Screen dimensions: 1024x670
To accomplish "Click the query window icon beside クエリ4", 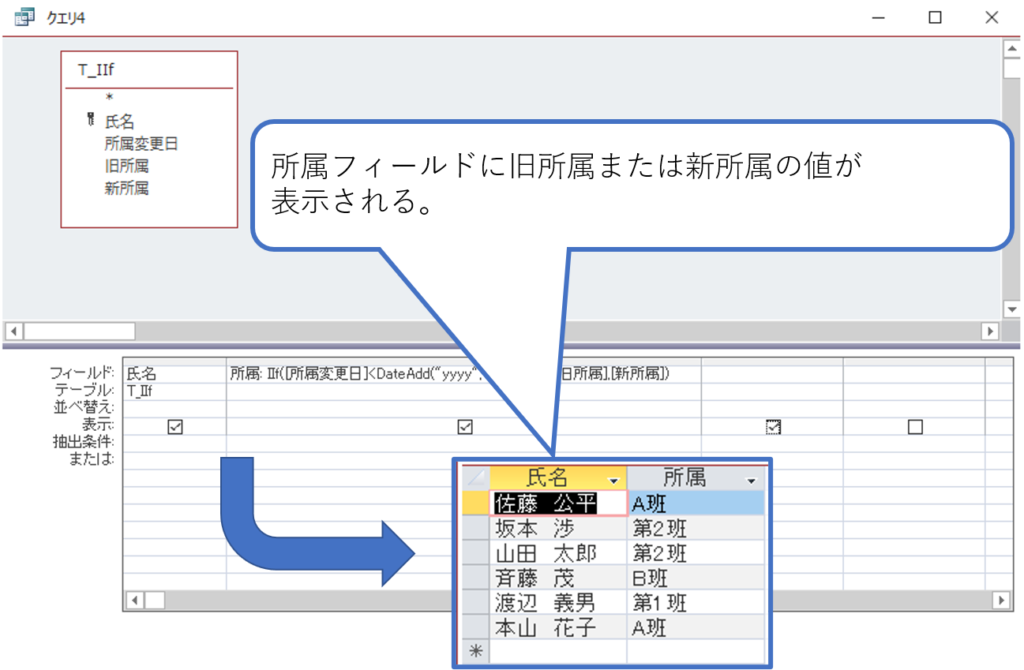I will pos(24,17).
